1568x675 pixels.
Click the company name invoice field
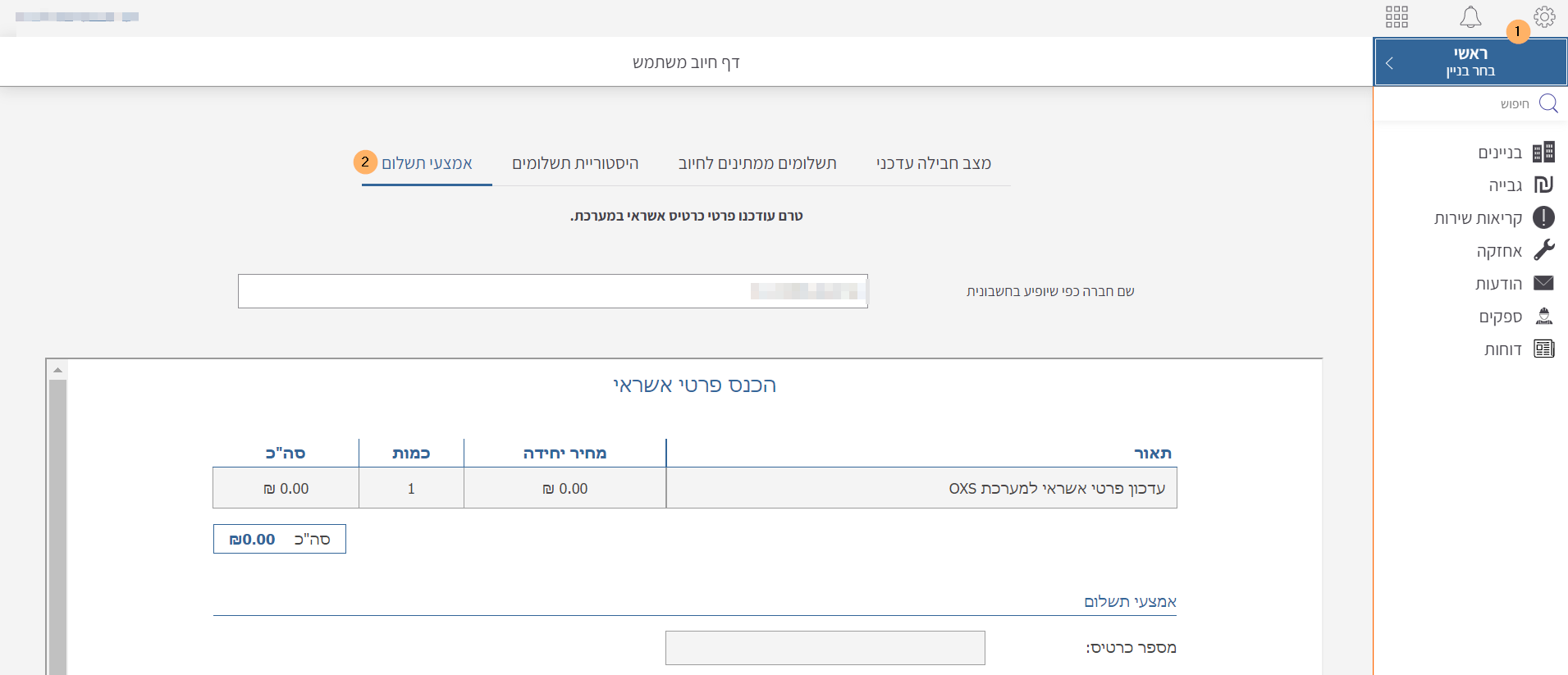552,291
